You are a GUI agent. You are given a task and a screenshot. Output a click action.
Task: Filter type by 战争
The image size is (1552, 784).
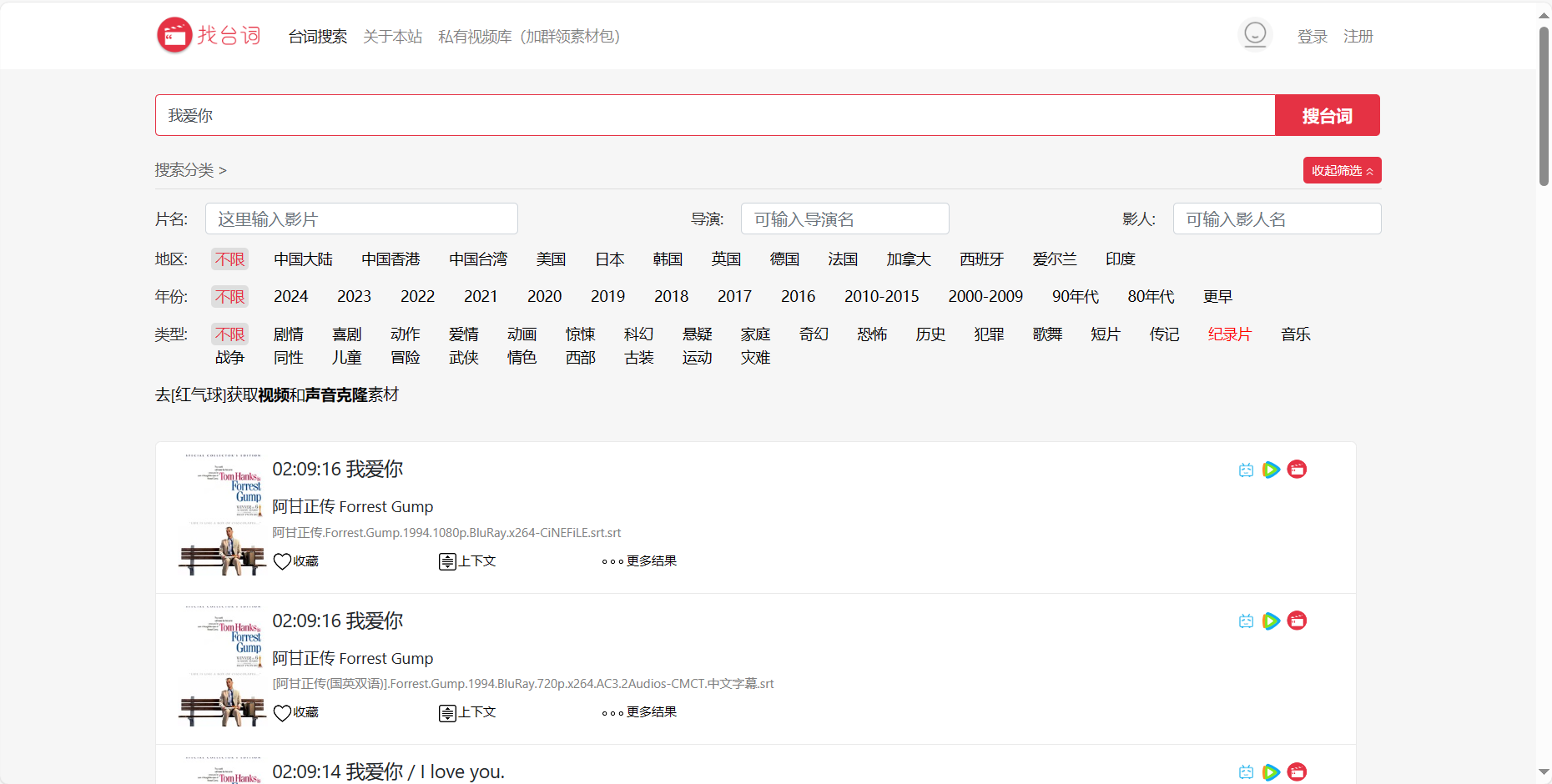point(229,358)
